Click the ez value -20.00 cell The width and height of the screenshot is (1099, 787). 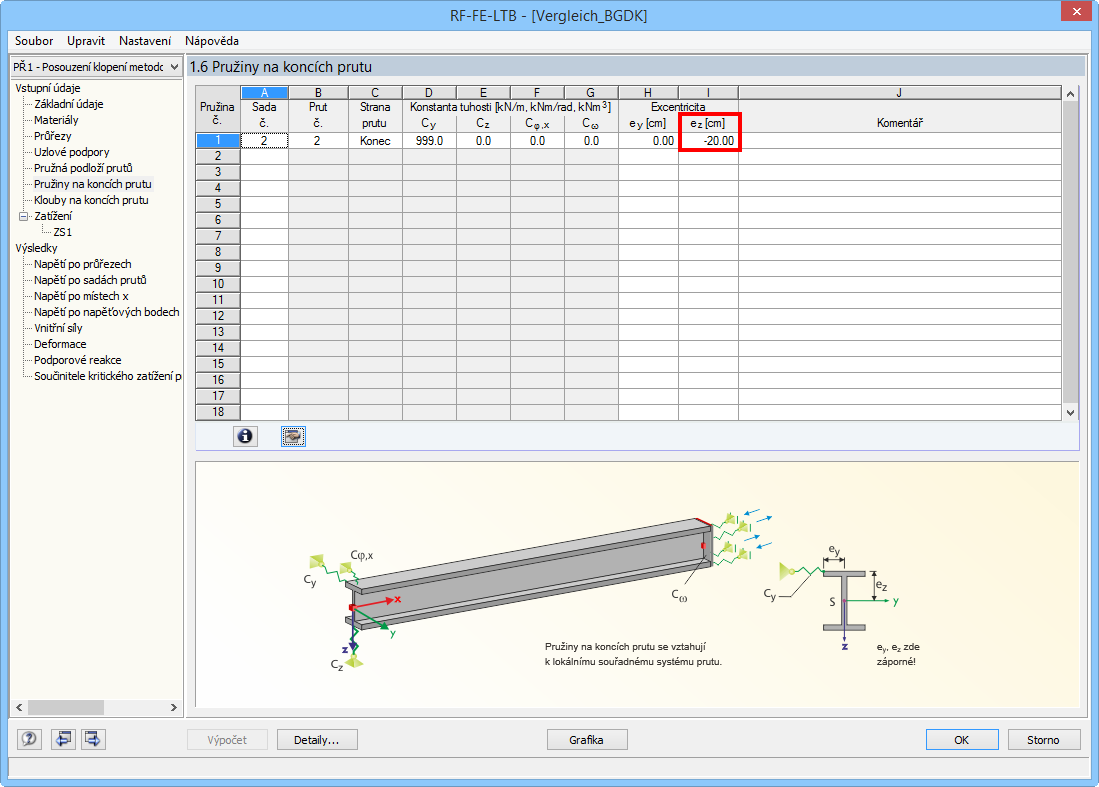(x=708, y=141)
